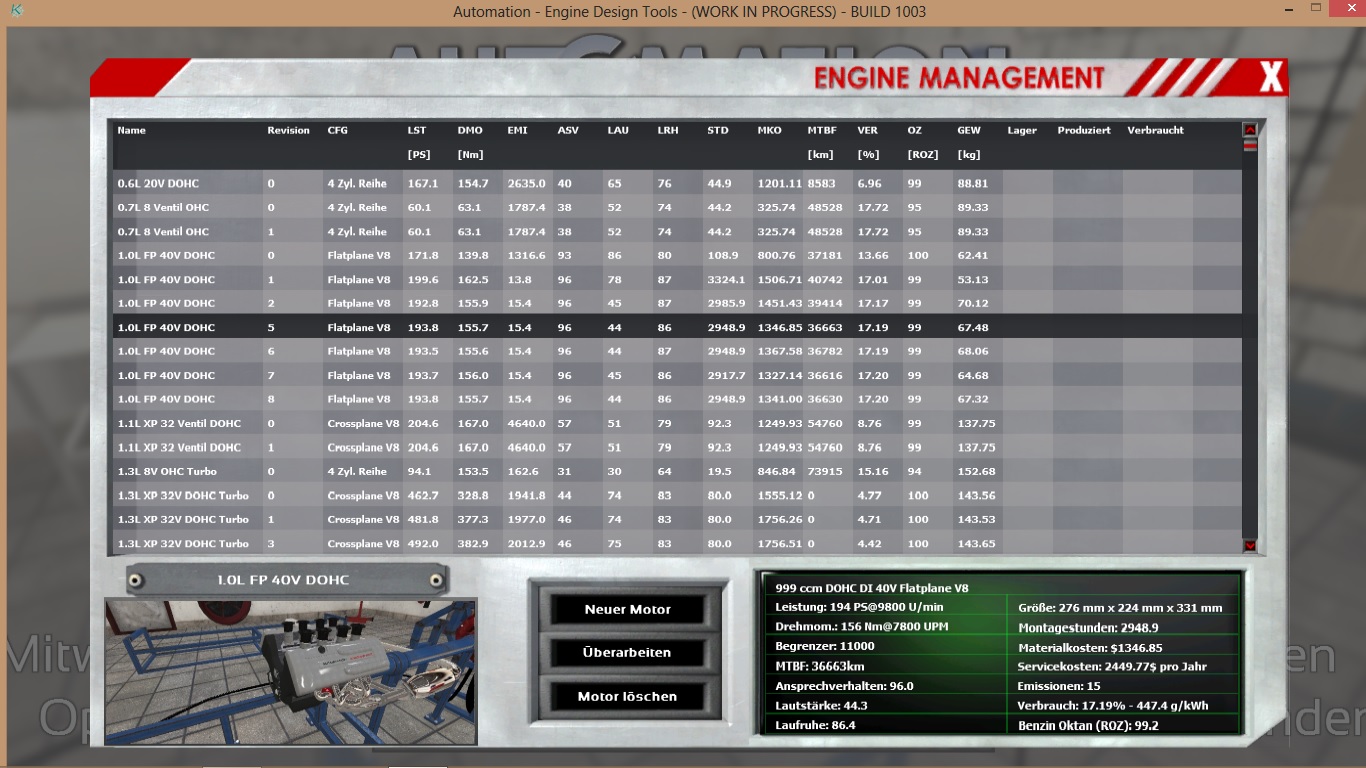
Task: Select 1.0L FP 40V DOHC revision 0
Action: [677, 255]
